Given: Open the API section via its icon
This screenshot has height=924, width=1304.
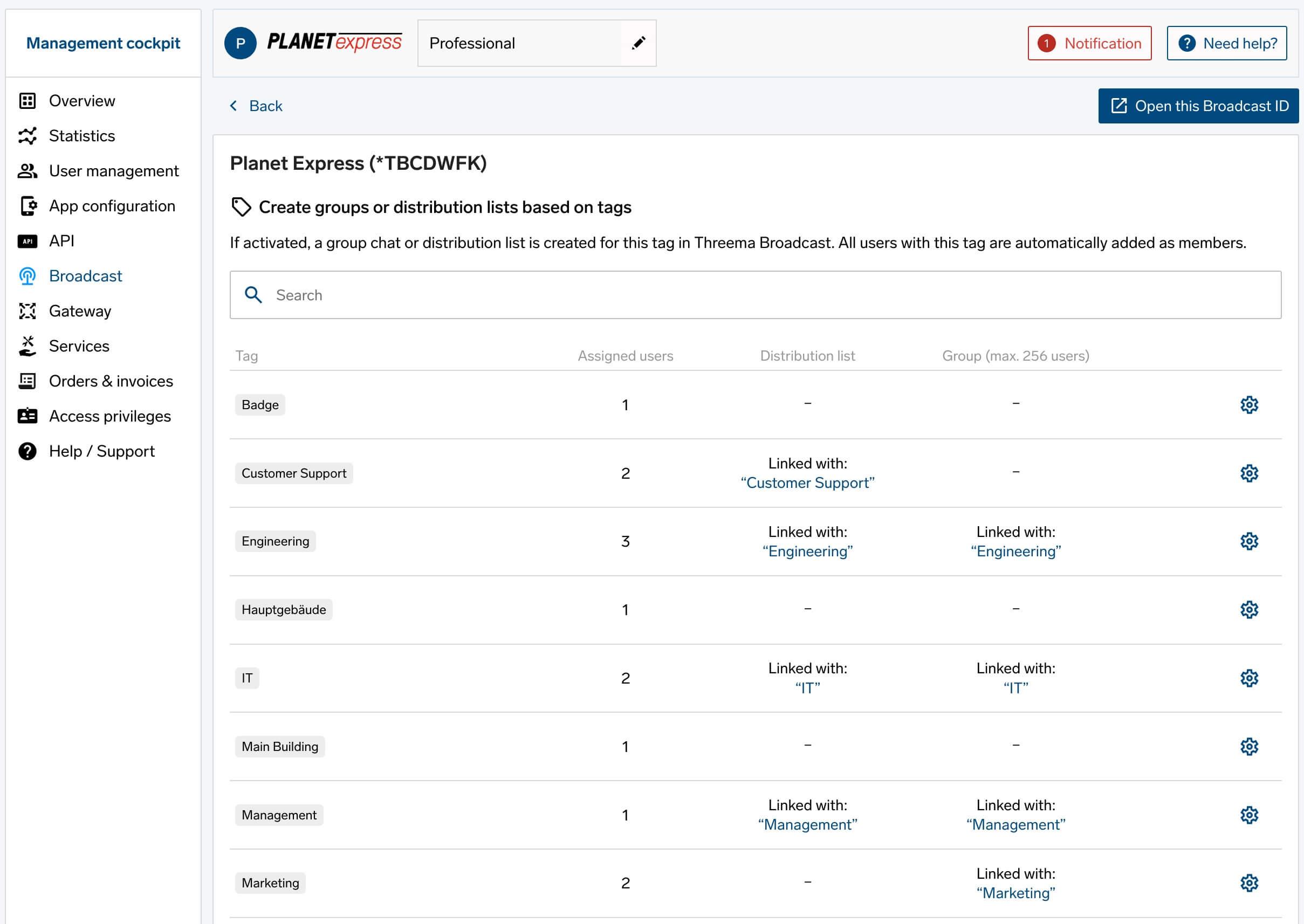Looking at the screenshot, I should pos(28,240).
